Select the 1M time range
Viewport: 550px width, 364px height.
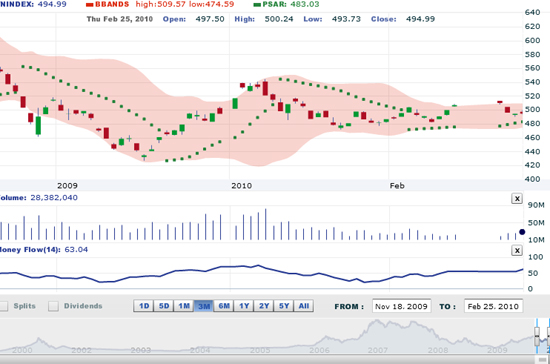[x=184, y=306]
